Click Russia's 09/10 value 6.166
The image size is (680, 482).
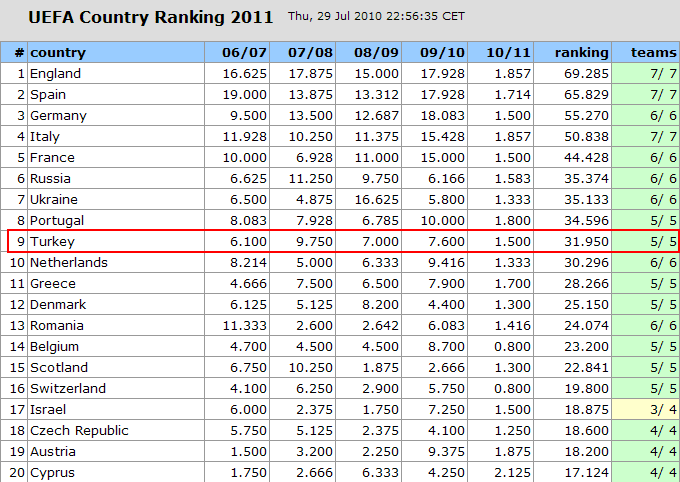(x=446, y=179)
